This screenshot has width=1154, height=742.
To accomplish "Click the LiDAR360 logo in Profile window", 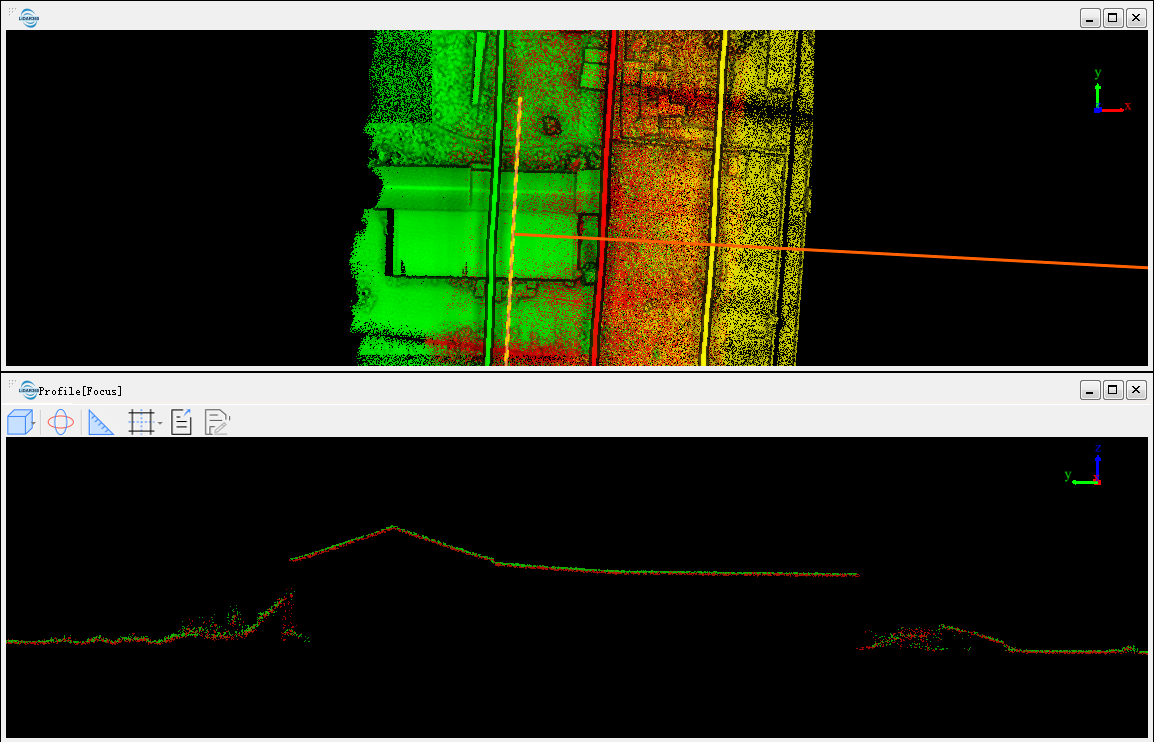I will pos(29,390).
